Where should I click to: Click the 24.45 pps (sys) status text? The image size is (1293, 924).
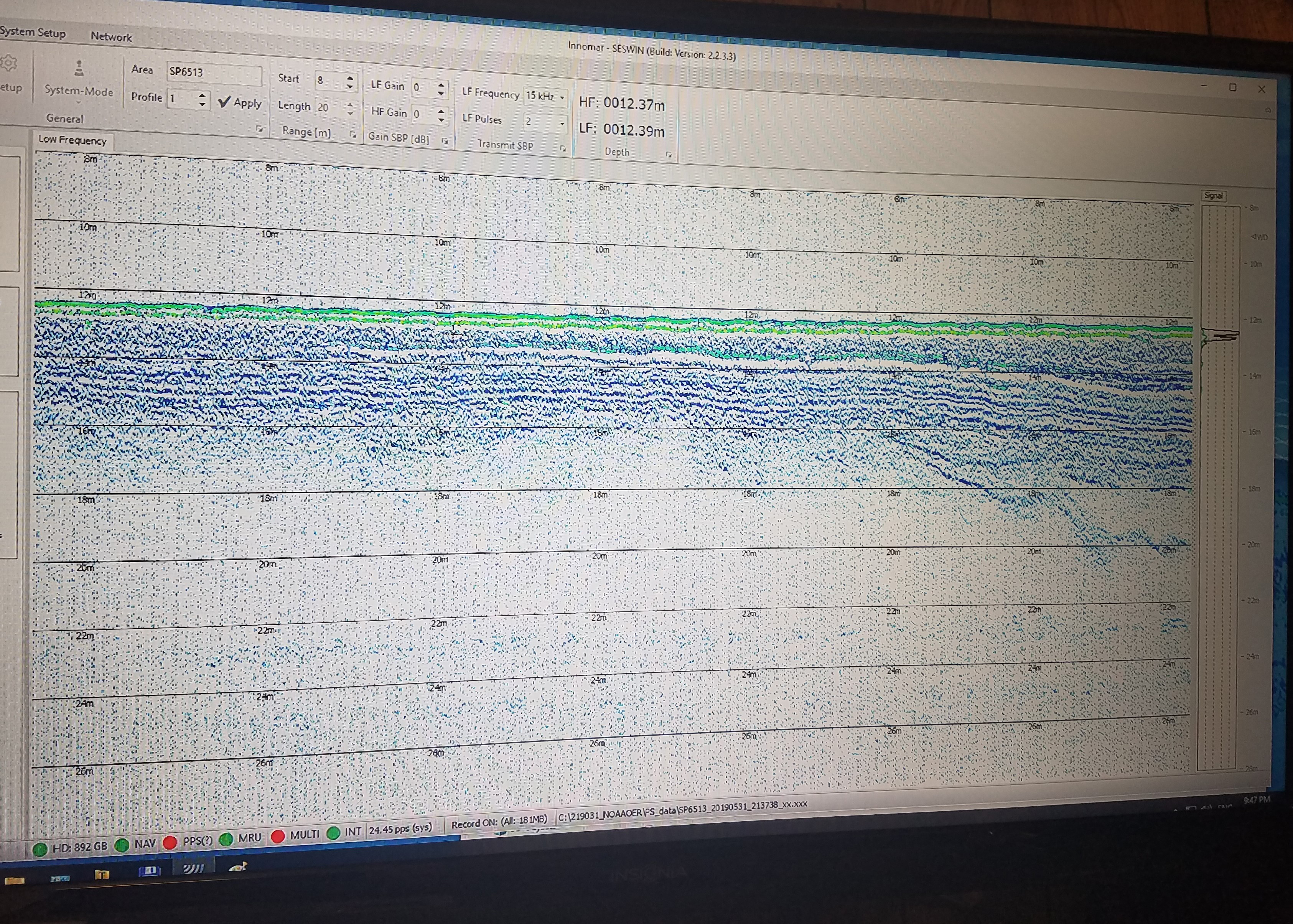pos(400,829)
